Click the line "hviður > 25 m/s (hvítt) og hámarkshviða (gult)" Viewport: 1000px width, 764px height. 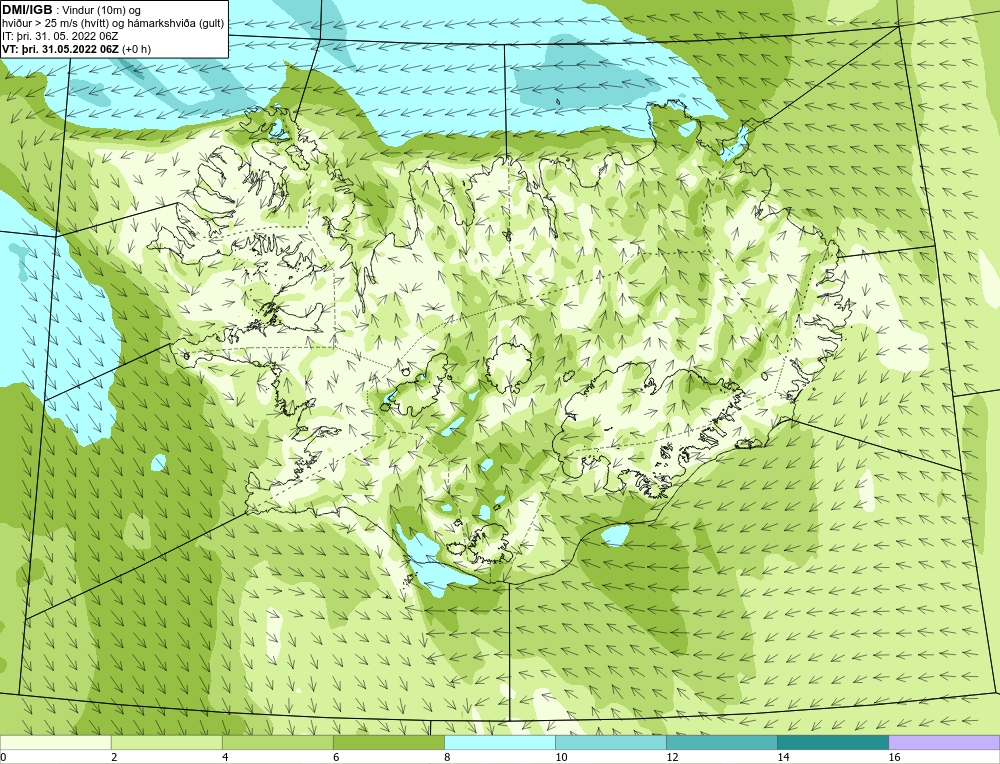tap(113, 23)
